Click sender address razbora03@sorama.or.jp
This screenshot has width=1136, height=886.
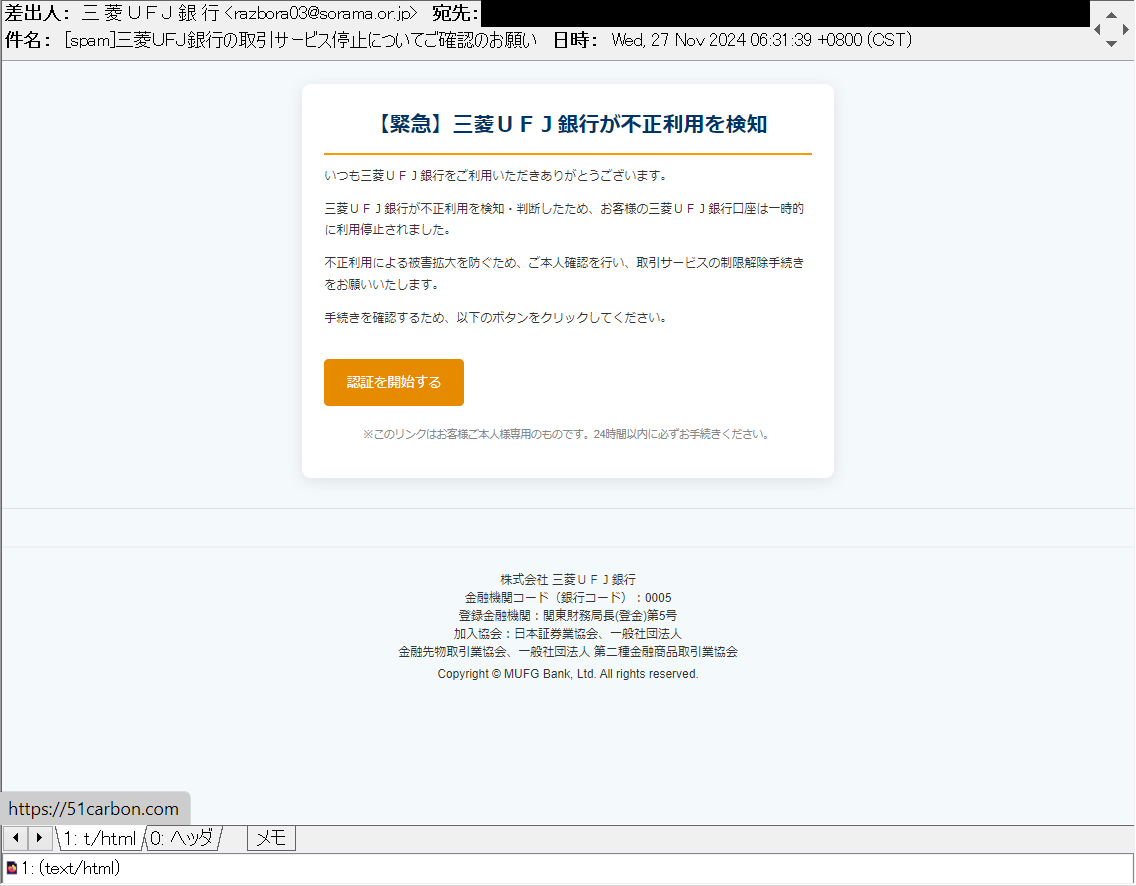322,13
